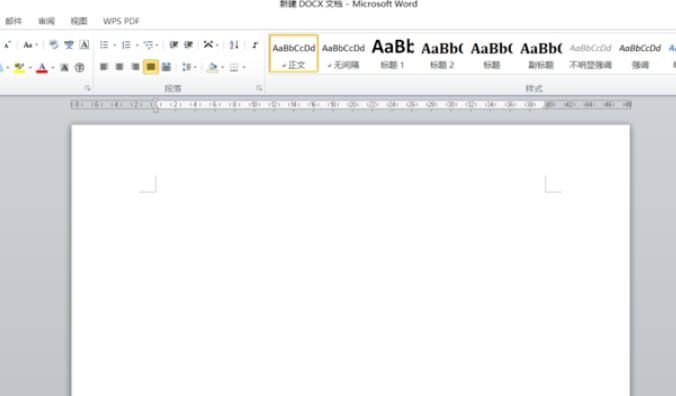Expand the line spacing dropdown arrow
Image resolution: width=676 pixels, height=396 pixels.
coord(195,68)
